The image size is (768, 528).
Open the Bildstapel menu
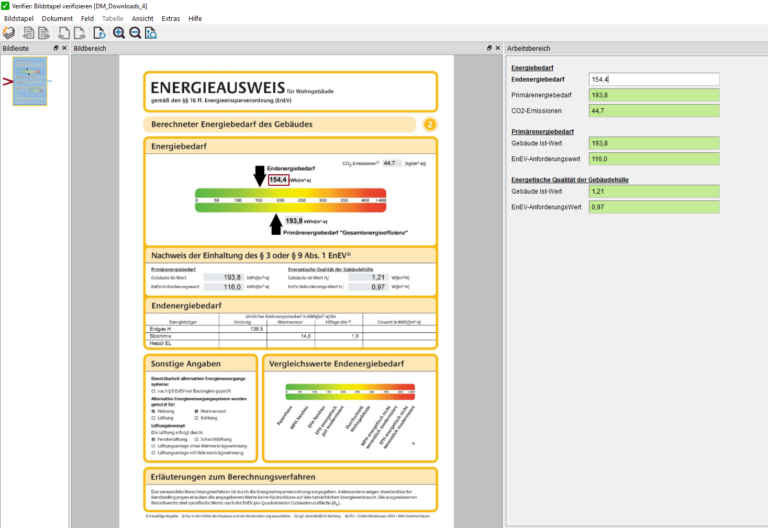click(x=19, y=19)
